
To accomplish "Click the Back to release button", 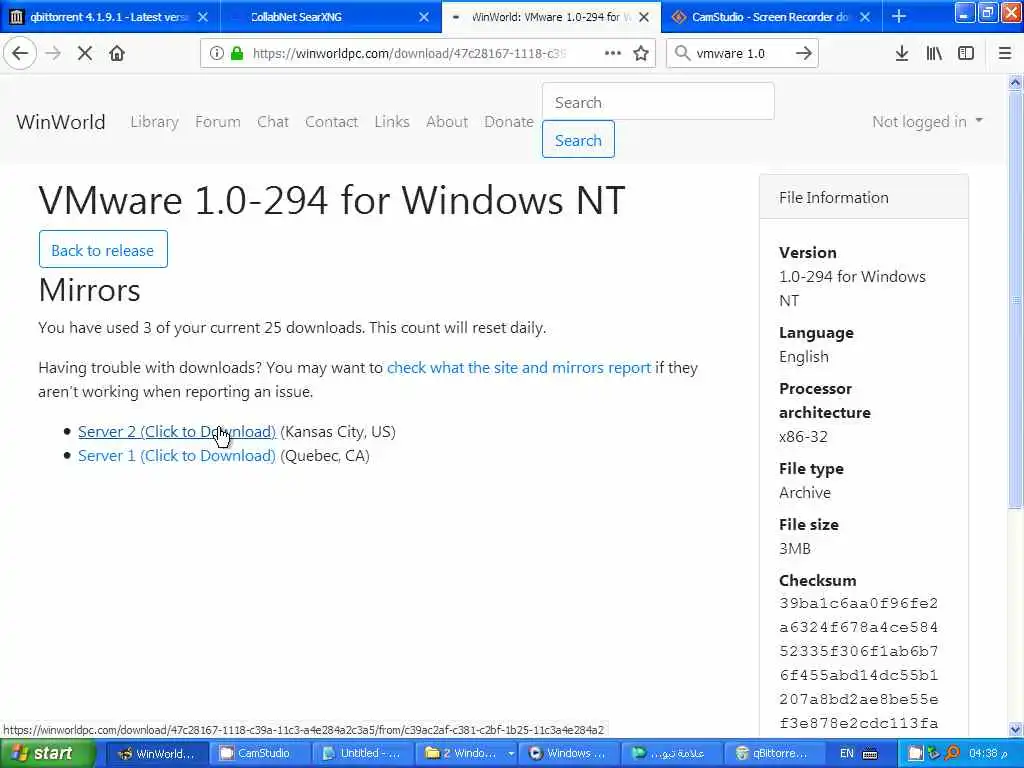I will pyautogui.click(x=103, y=249).
